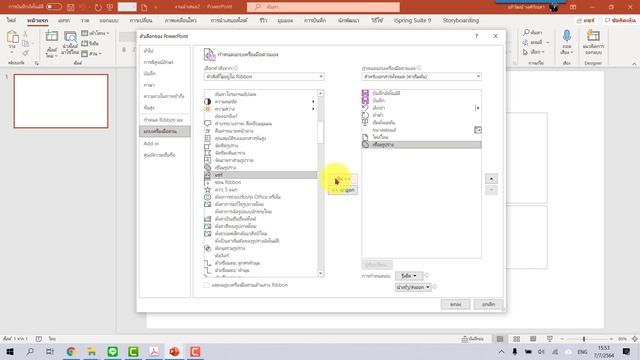Click Cancel button in options dialog
Image resolution: width=640 pixels, height=360 pixels.
488,304
